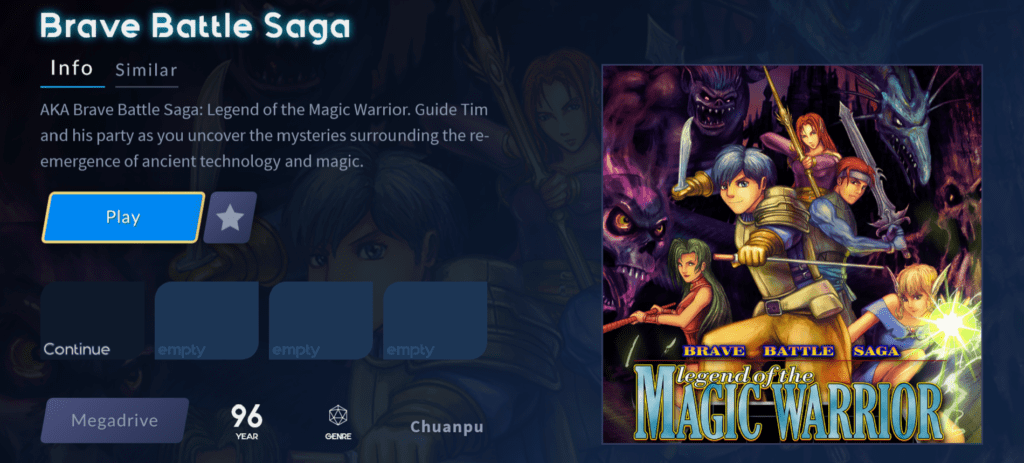Image resolution: width=1024 pixels, height=463 pixels.
Task: Click the Megadrive platform button
Action: click(x=115, y=421)
